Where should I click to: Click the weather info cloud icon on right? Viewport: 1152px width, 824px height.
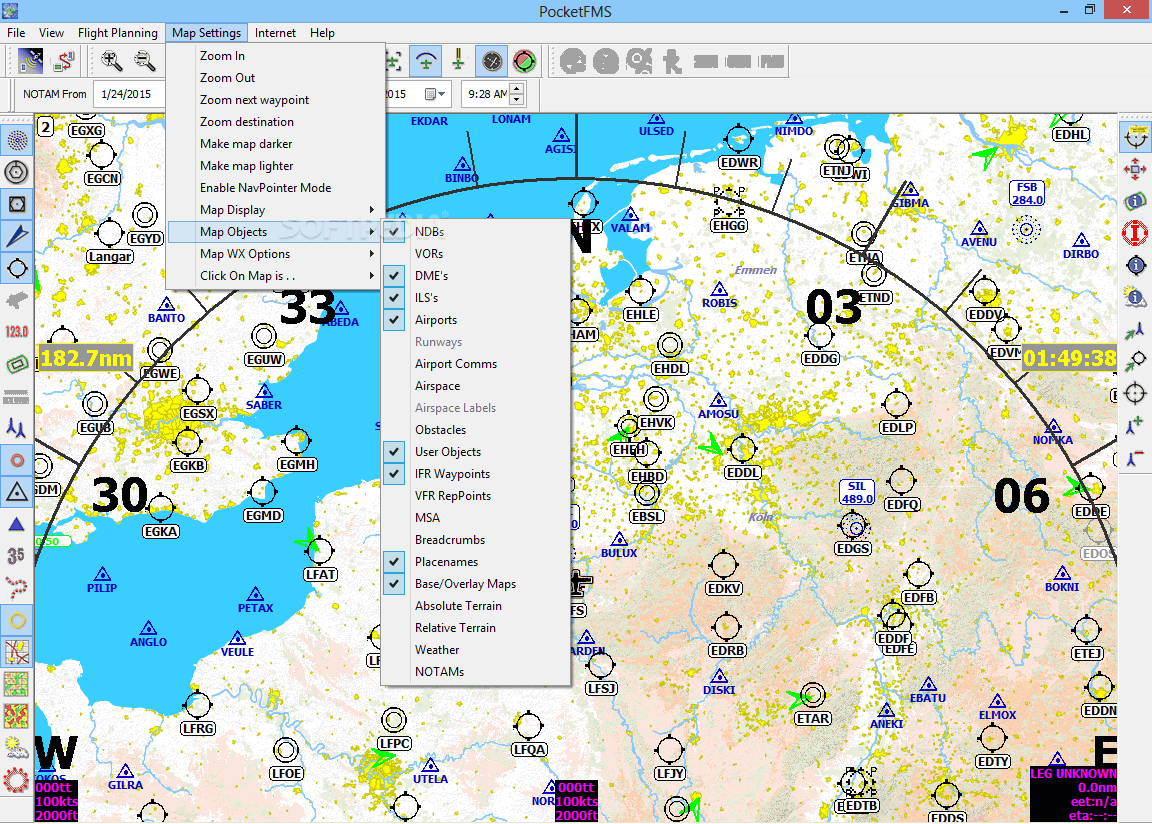(1135, 297)
